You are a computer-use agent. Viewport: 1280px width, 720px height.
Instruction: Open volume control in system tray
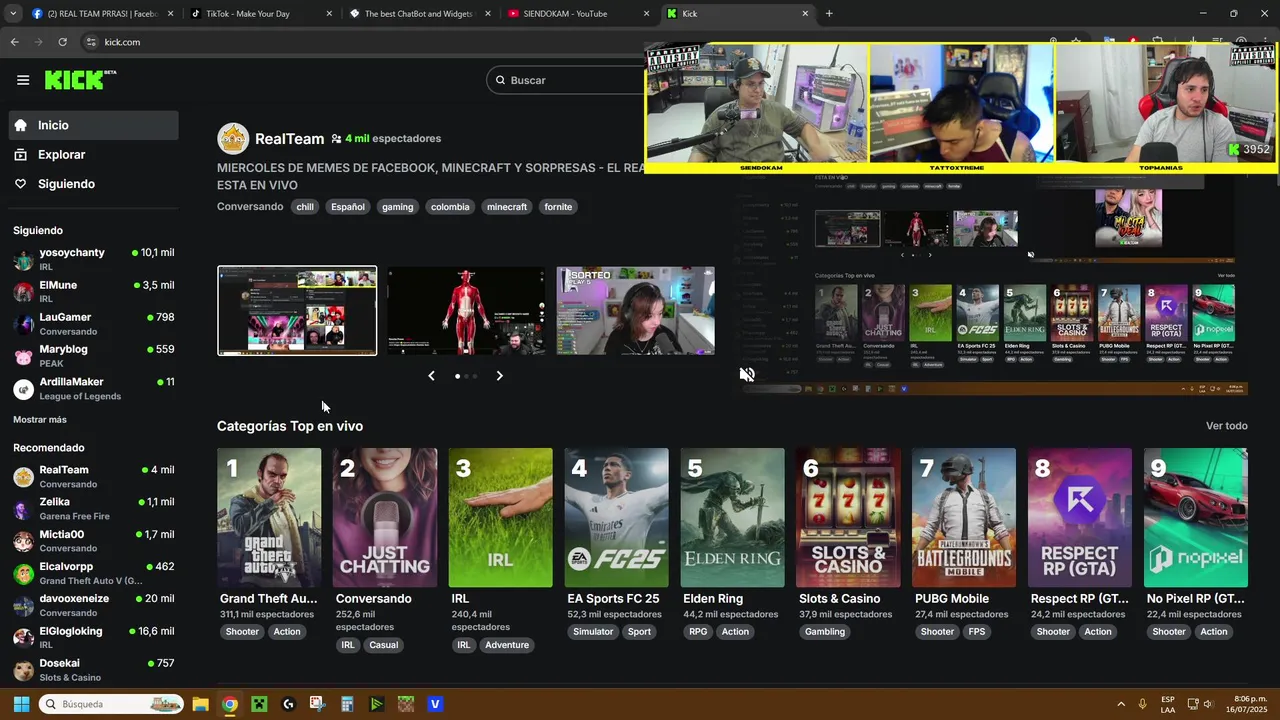point(1208,704)
